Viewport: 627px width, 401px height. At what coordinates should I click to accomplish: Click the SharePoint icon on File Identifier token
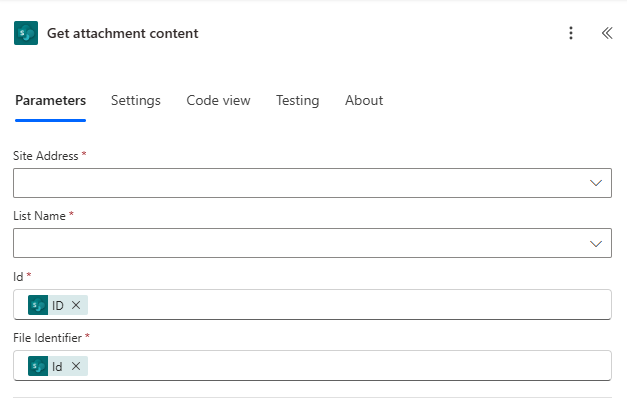click(x=38, y=366)
